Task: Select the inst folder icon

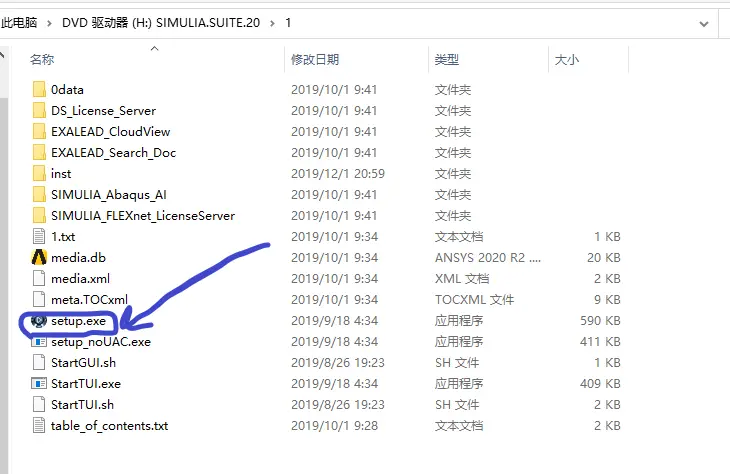Action: 39,173
